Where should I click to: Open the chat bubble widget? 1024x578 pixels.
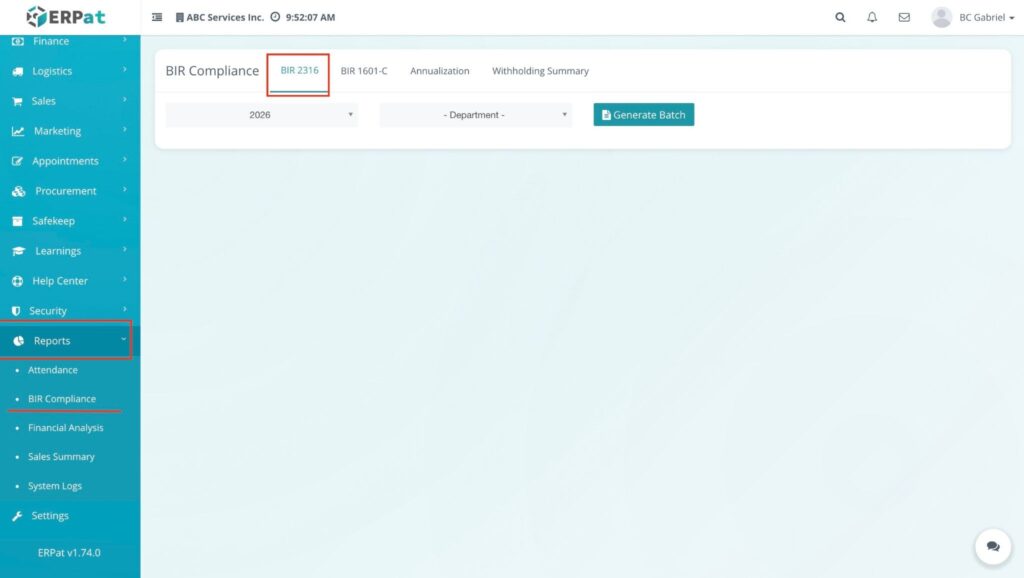(993, 546)
